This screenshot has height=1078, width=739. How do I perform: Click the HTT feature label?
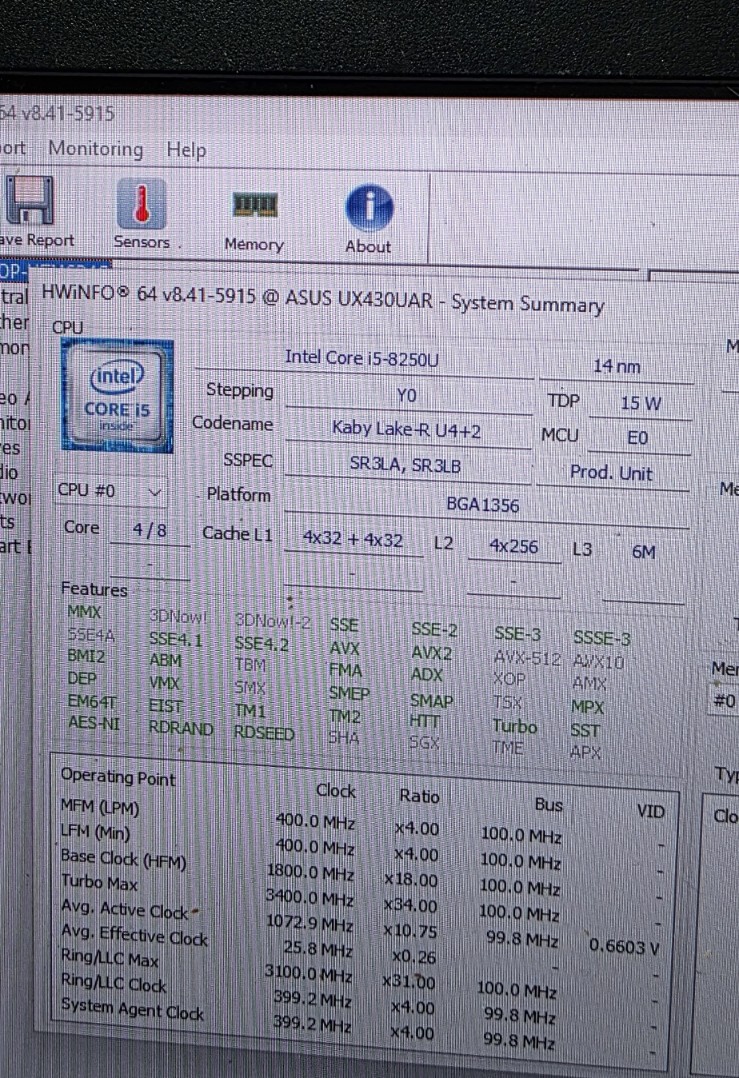pos(424,721)
